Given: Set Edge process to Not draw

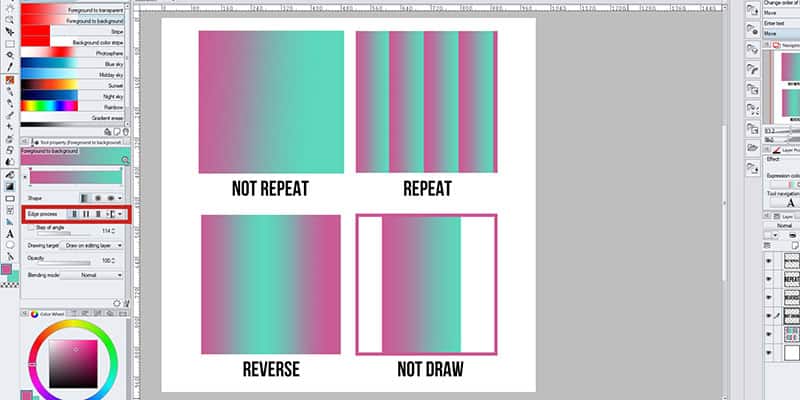Looking at the screenshot, I should tap(111, 214).
